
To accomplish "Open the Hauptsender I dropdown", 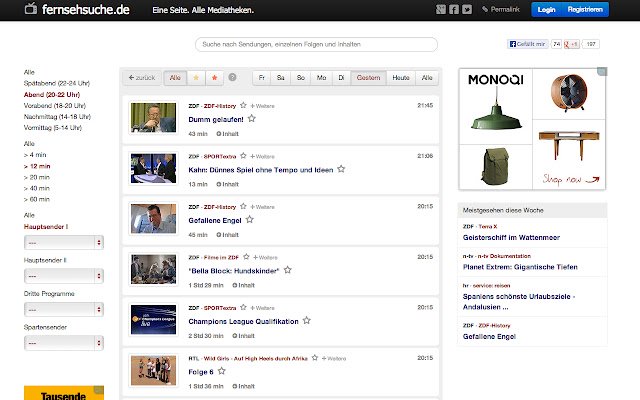I will pyautogui.click(x=64, y=242).
